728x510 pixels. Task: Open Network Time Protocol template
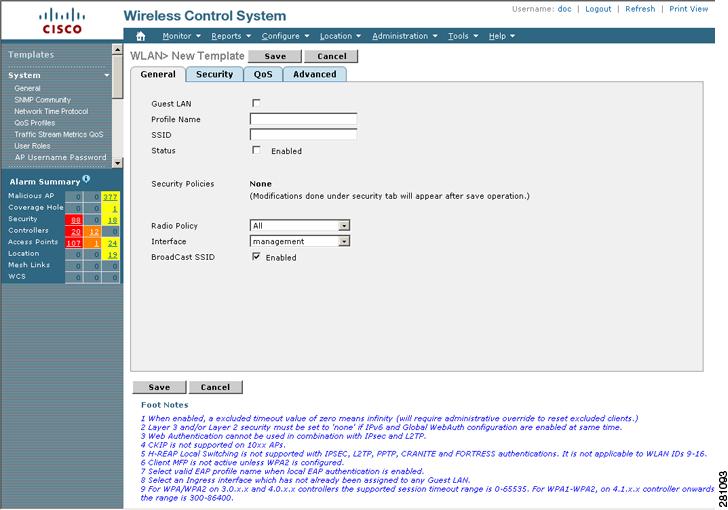click(x=51, y=111)
